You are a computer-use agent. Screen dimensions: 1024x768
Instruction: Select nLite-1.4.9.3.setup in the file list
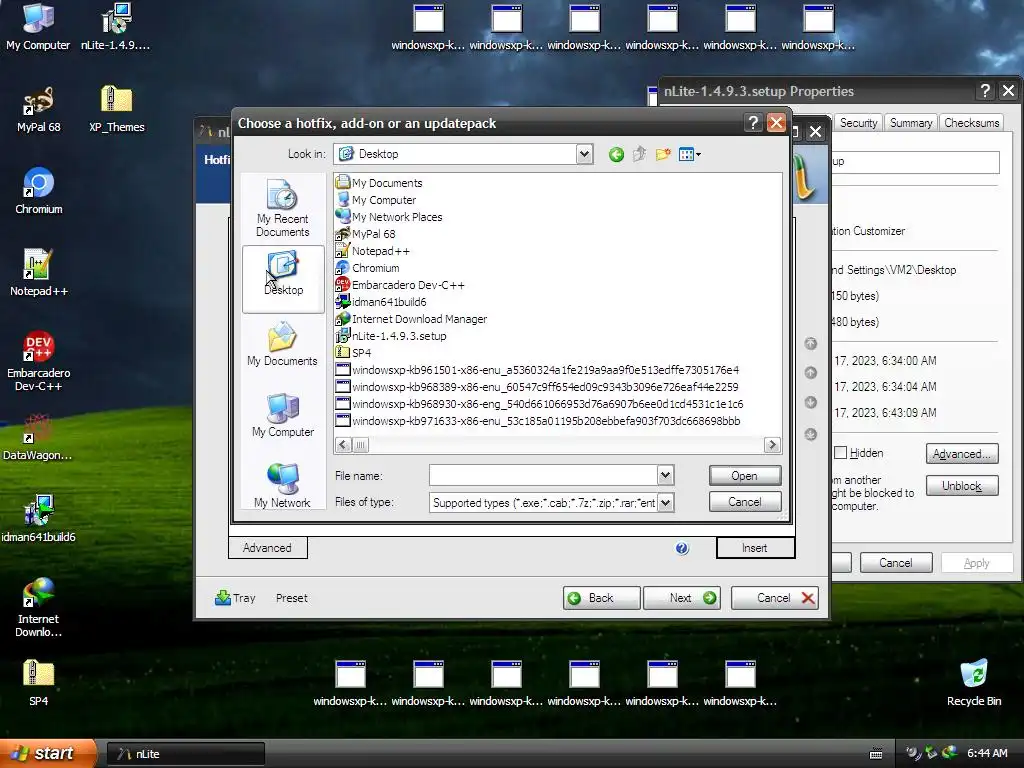(x=391, y=336)
